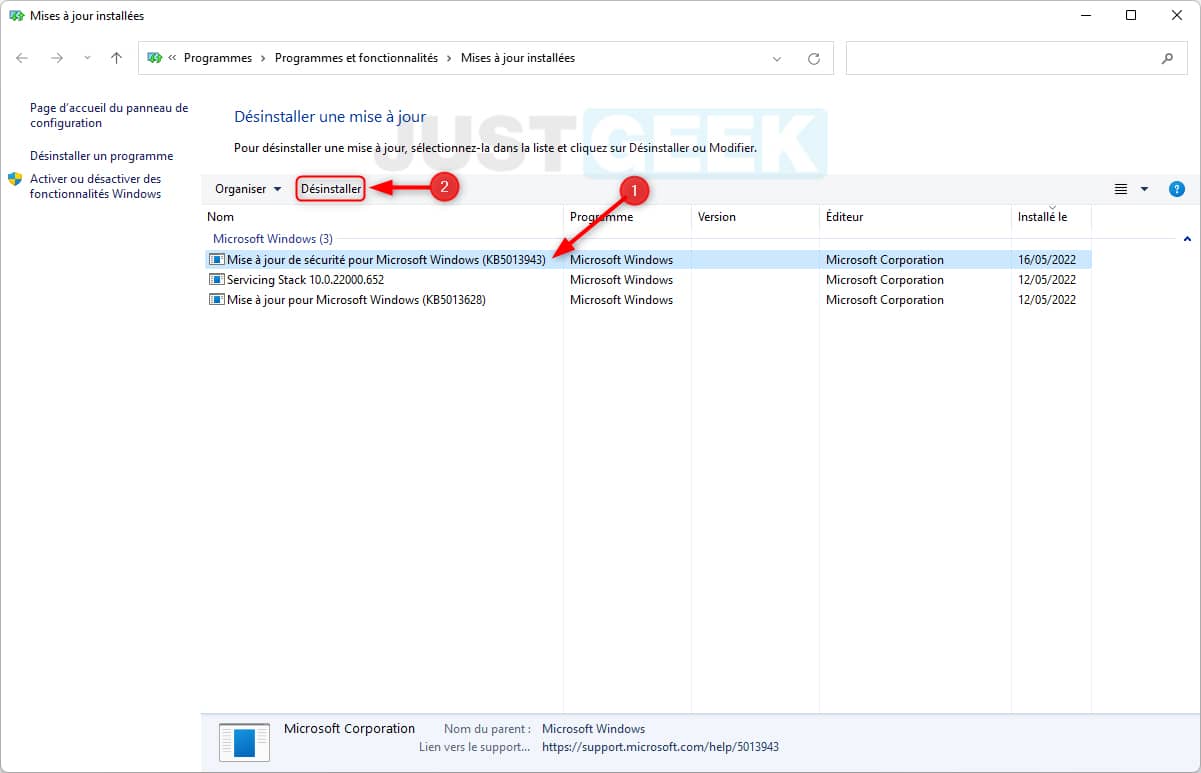Refresh the installed updates list
Image resolution: width=1201 pixels, height=773 pixels.
click(x=814, y=59)
